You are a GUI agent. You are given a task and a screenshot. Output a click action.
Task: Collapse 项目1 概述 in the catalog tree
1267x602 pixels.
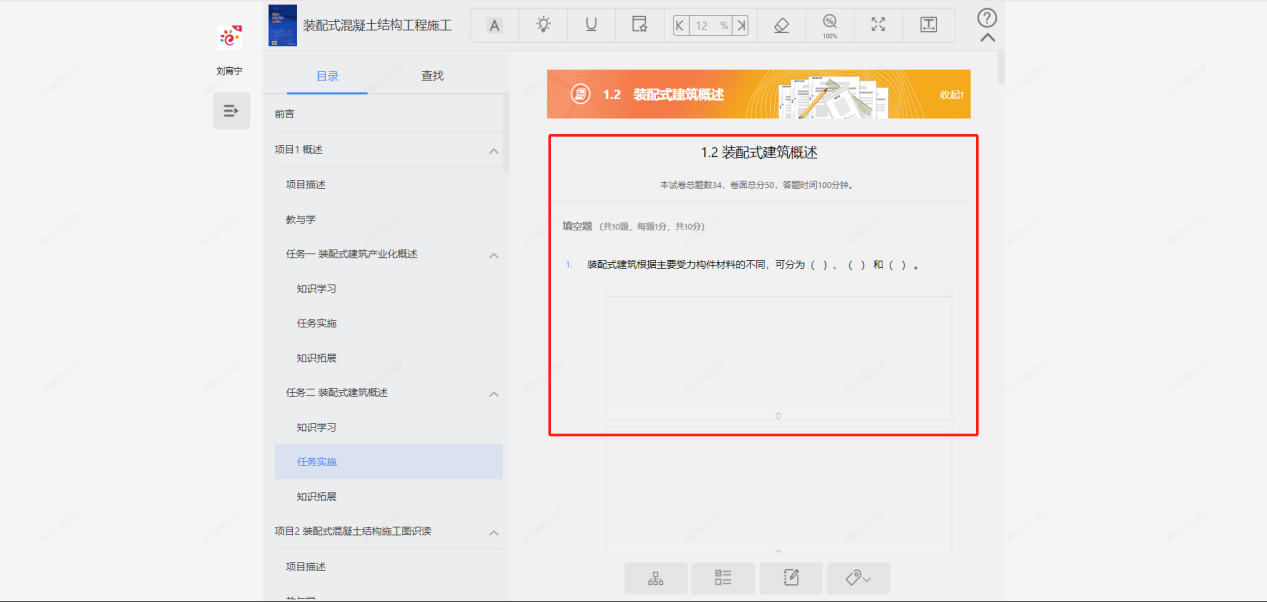tap(493, 150)
